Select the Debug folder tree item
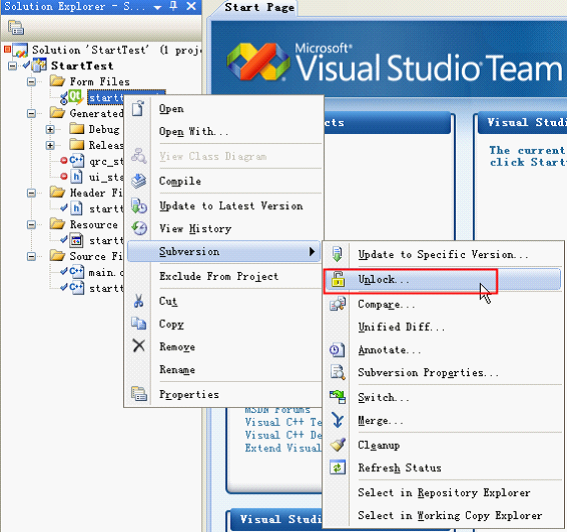The width and height of the screenshot is (567, 532). [x=104, y=129]
